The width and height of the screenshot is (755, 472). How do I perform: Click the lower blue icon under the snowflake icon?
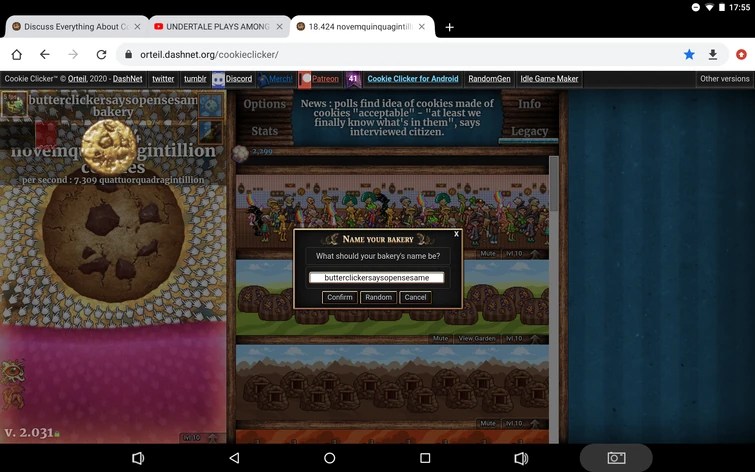(x=210, y=131)
